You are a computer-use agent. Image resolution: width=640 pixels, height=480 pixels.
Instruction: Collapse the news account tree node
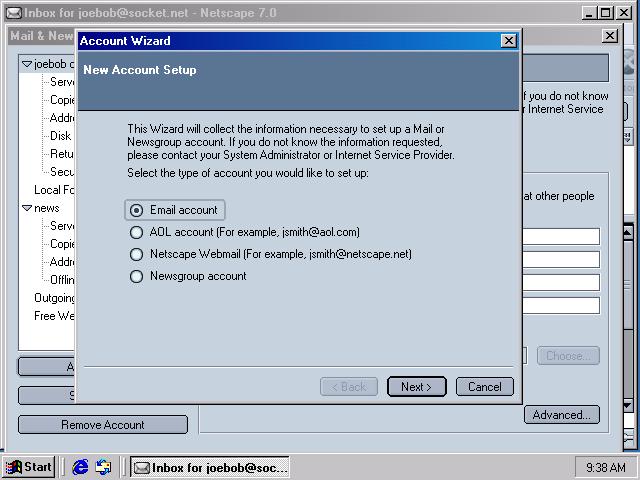click(27, 208)
